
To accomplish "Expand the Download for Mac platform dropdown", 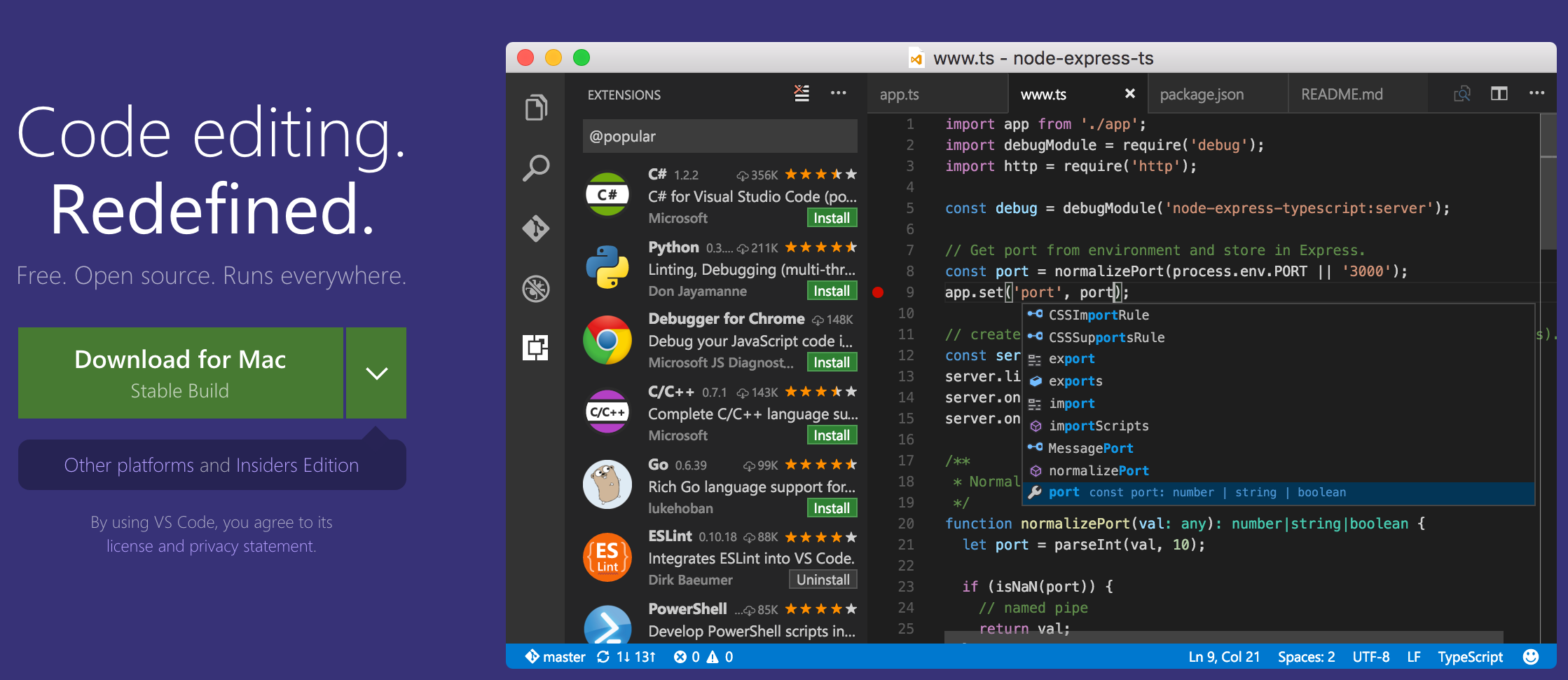I will click(376, 373).
